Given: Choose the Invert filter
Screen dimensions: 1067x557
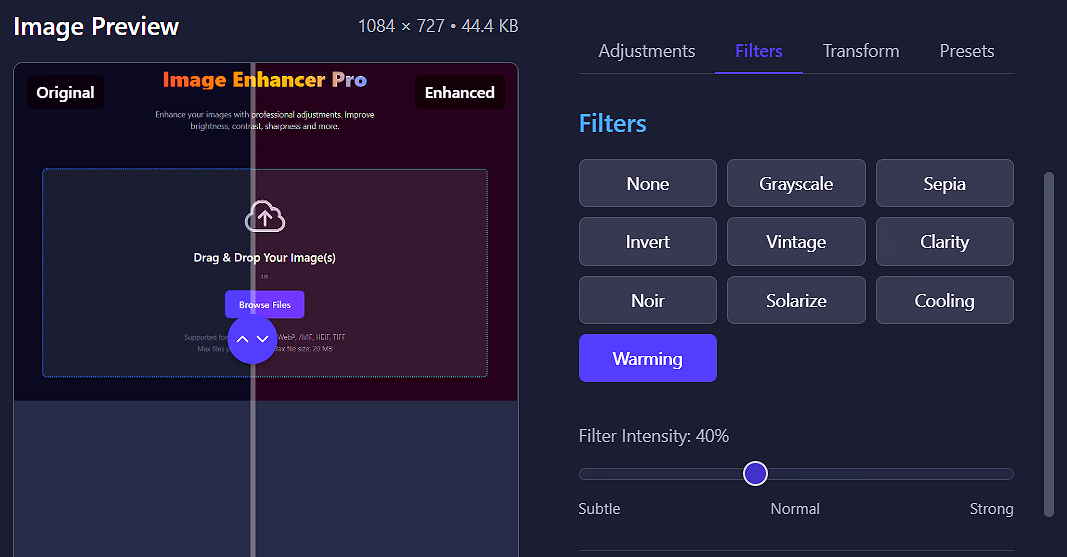Looking at the screenshot, I should 647,241.
